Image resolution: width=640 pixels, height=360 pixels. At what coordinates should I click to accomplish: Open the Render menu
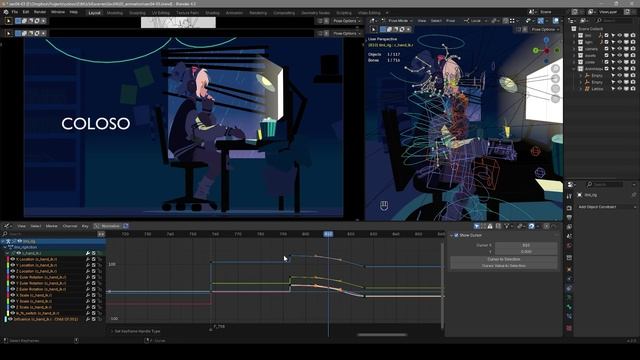40,12
